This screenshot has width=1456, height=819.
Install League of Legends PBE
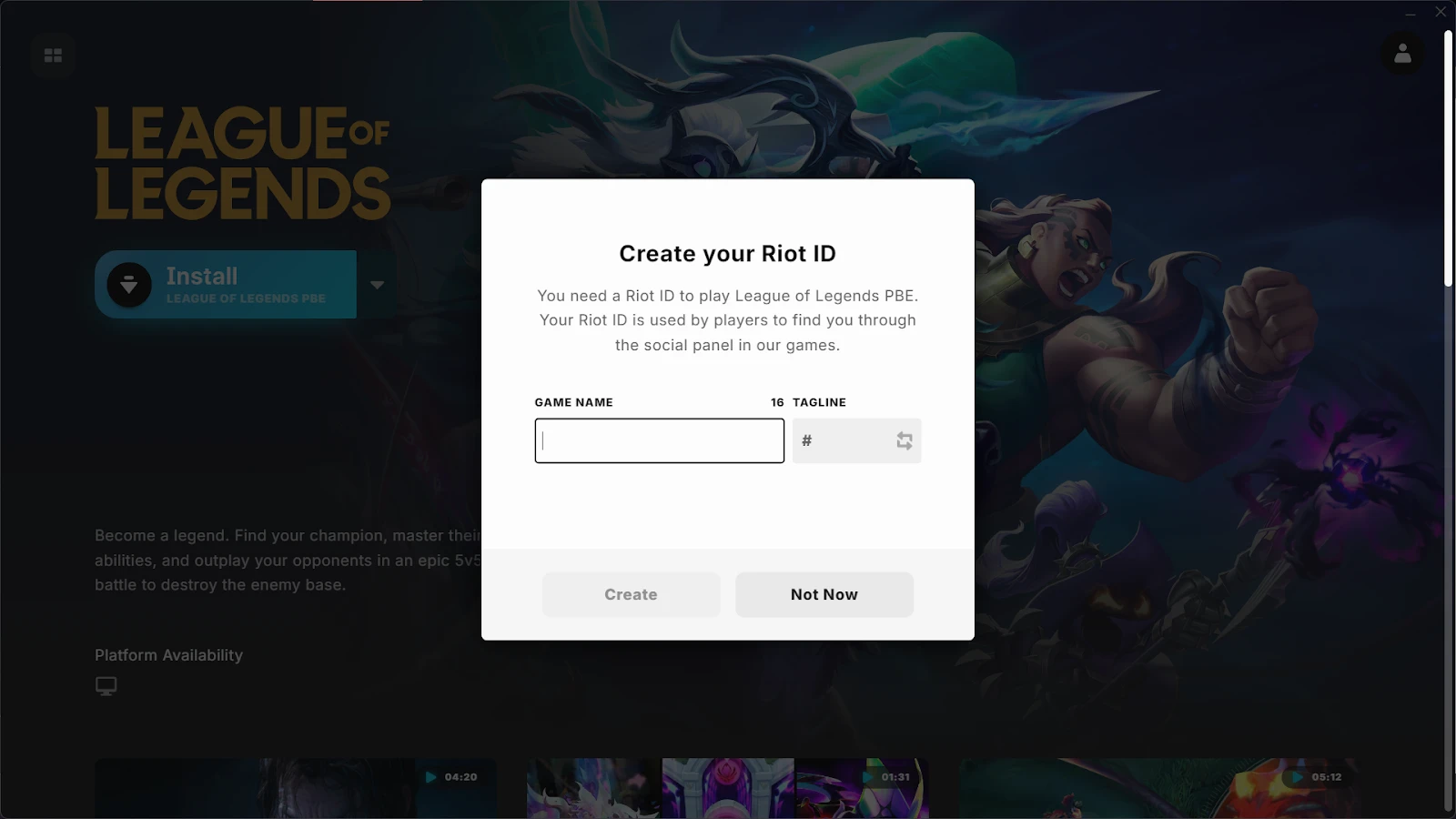coord(226,285)
